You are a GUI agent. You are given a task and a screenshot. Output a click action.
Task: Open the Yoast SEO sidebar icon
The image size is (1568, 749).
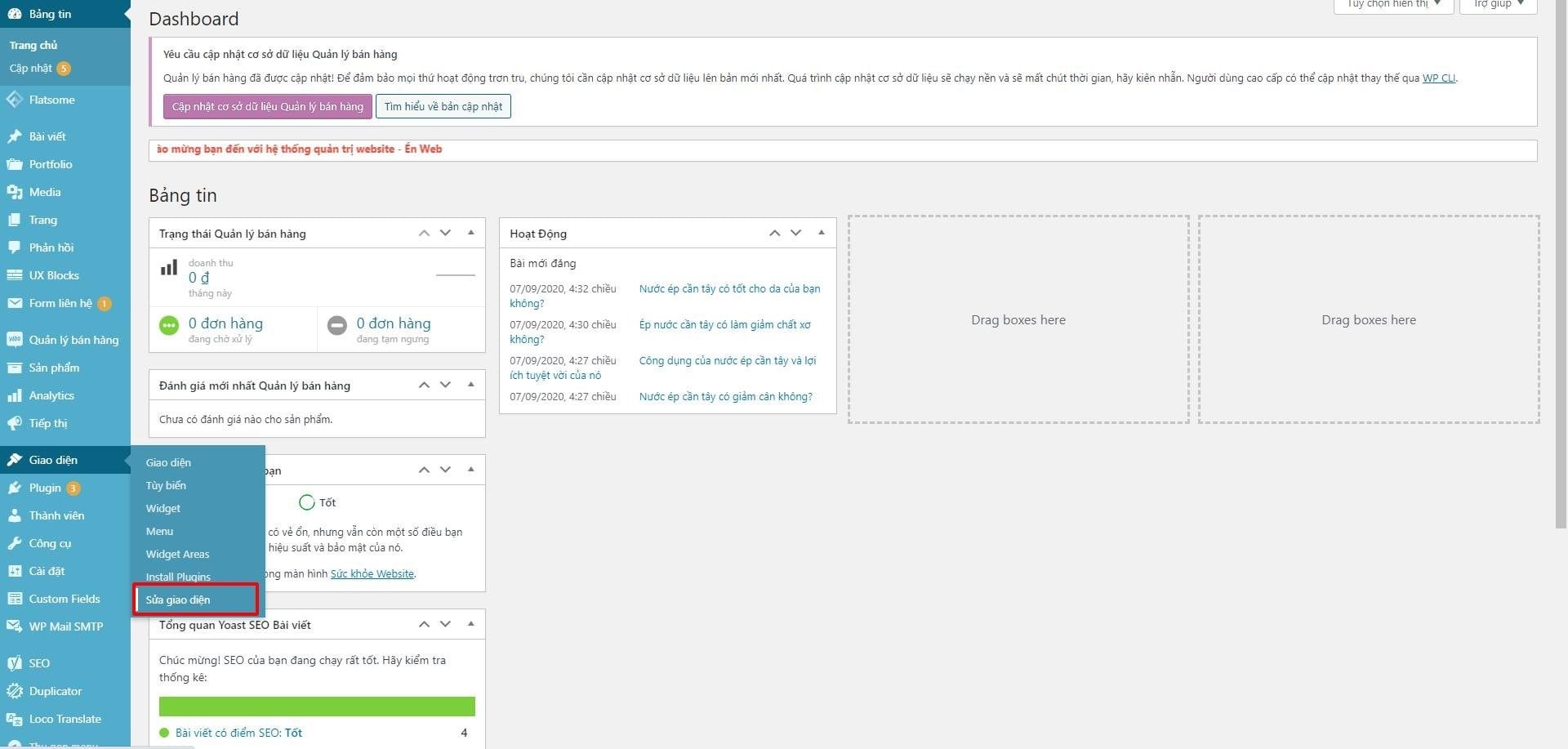[15, 663]
